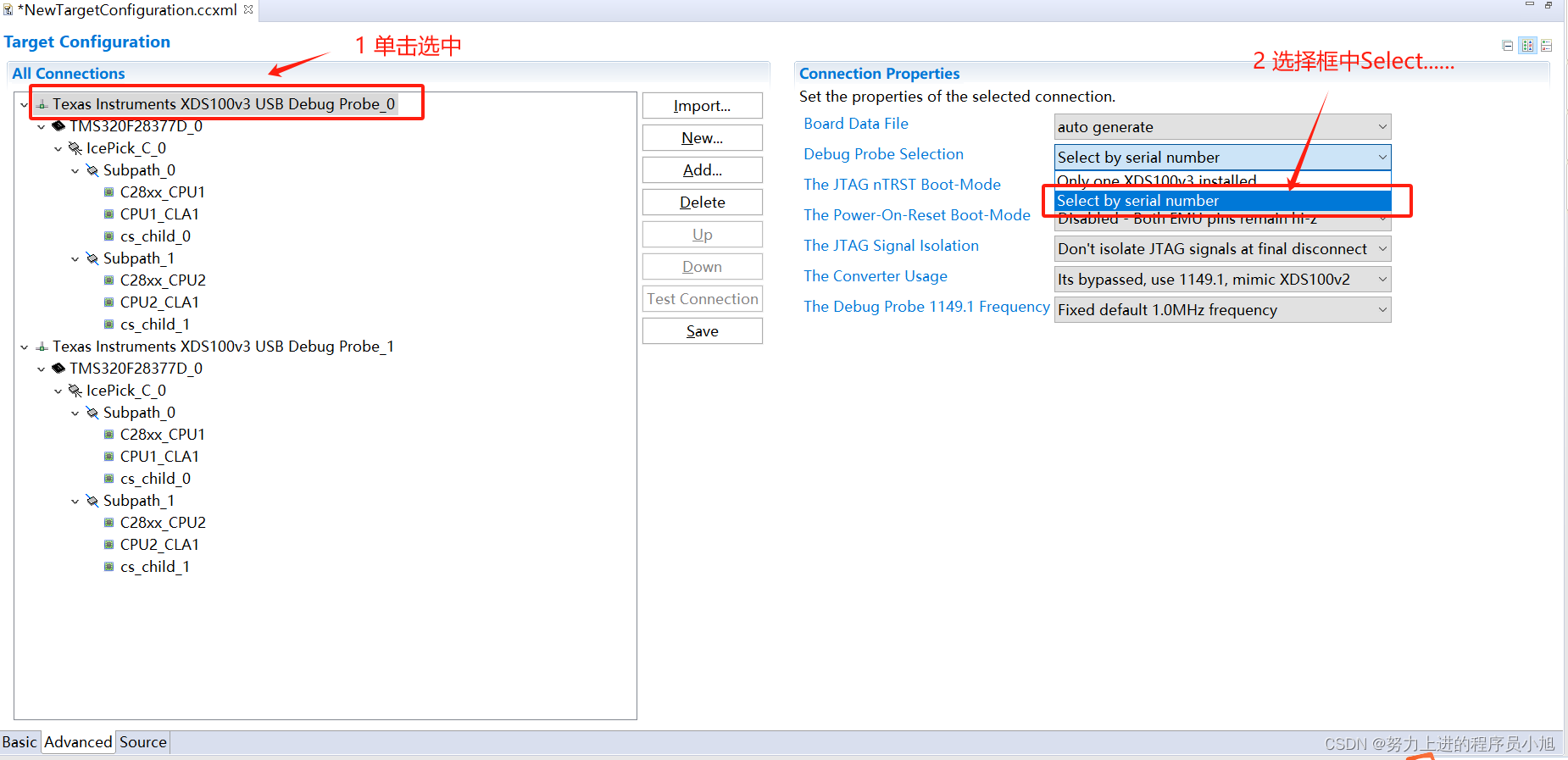Click the TMS320F28377D_0 chip icon under Probe_0
This screenshot has width=1568, height=760.
[58, 126]
